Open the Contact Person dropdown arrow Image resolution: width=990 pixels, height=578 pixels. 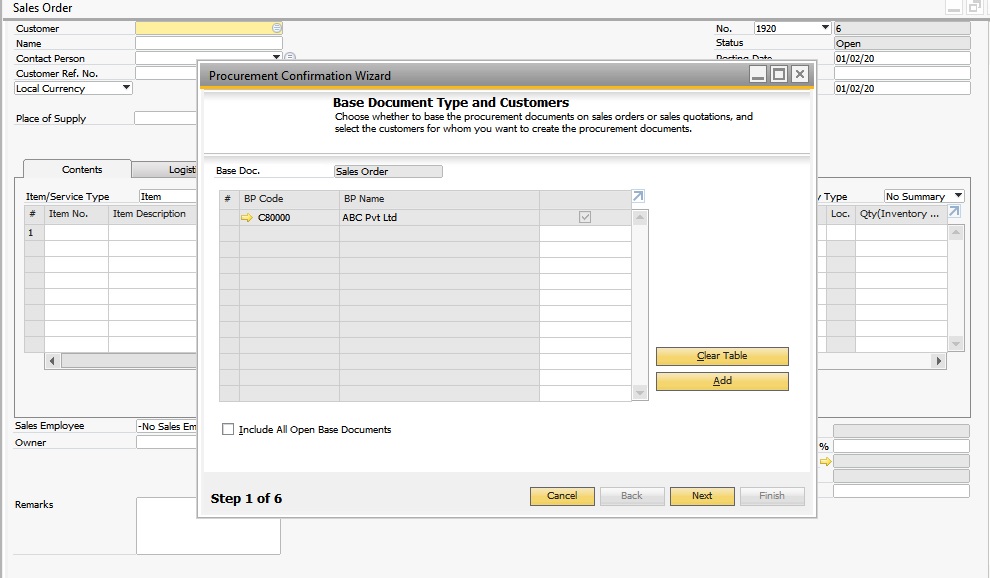coord(276,57)
